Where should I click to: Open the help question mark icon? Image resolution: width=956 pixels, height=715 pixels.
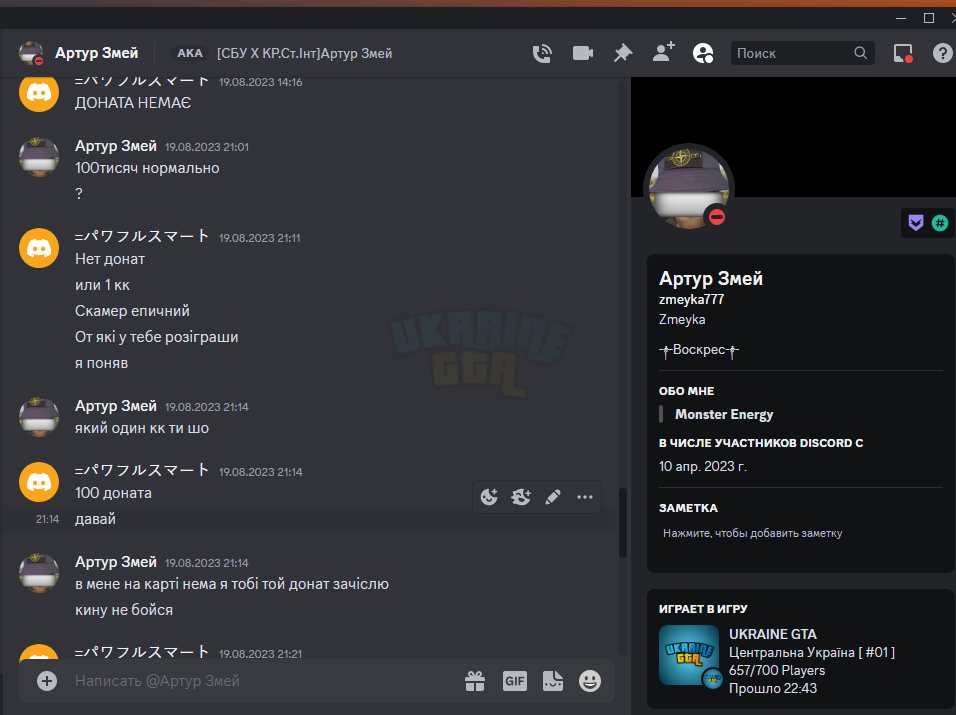click(x=943, y=54)
